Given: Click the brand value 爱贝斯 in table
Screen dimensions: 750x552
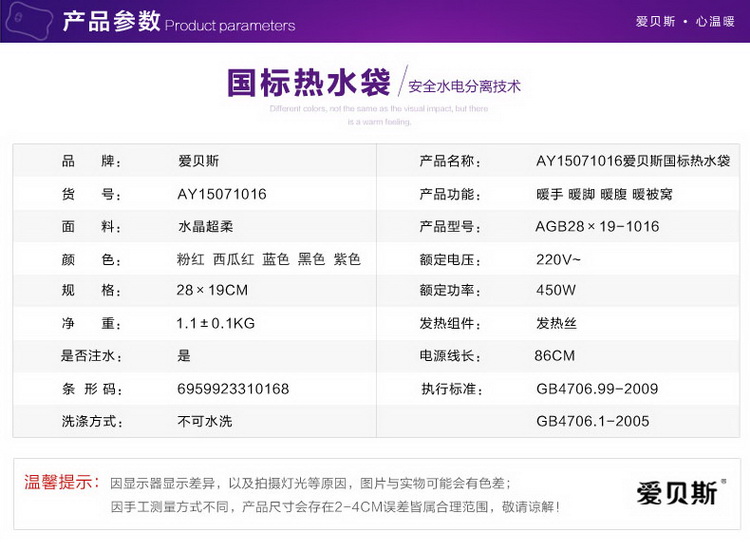Looking at the screenshot, I should (x=199, y=161).
